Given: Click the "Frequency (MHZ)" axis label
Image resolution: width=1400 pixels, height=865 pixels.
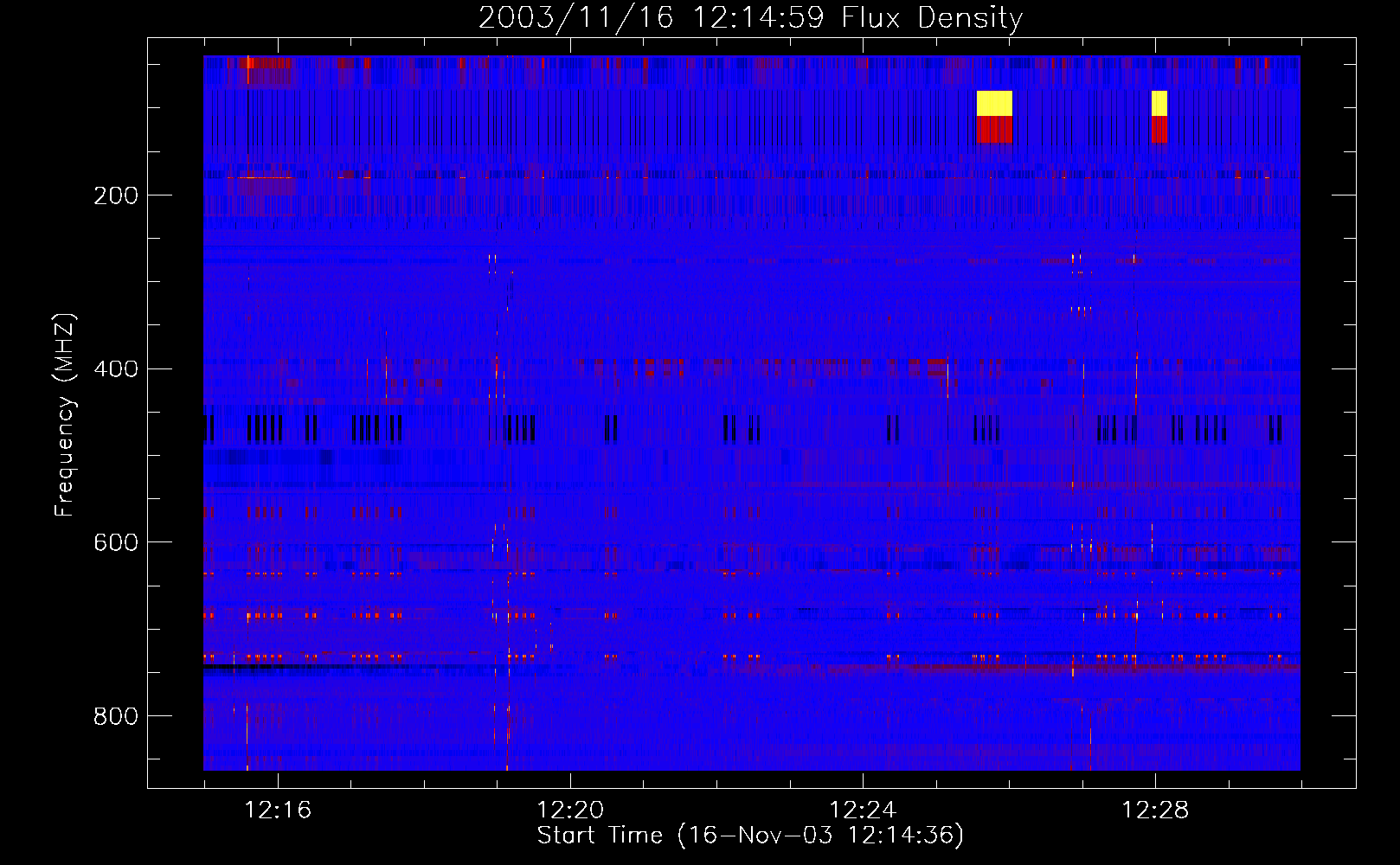Looking at the screenshot, I should [64, 415].
